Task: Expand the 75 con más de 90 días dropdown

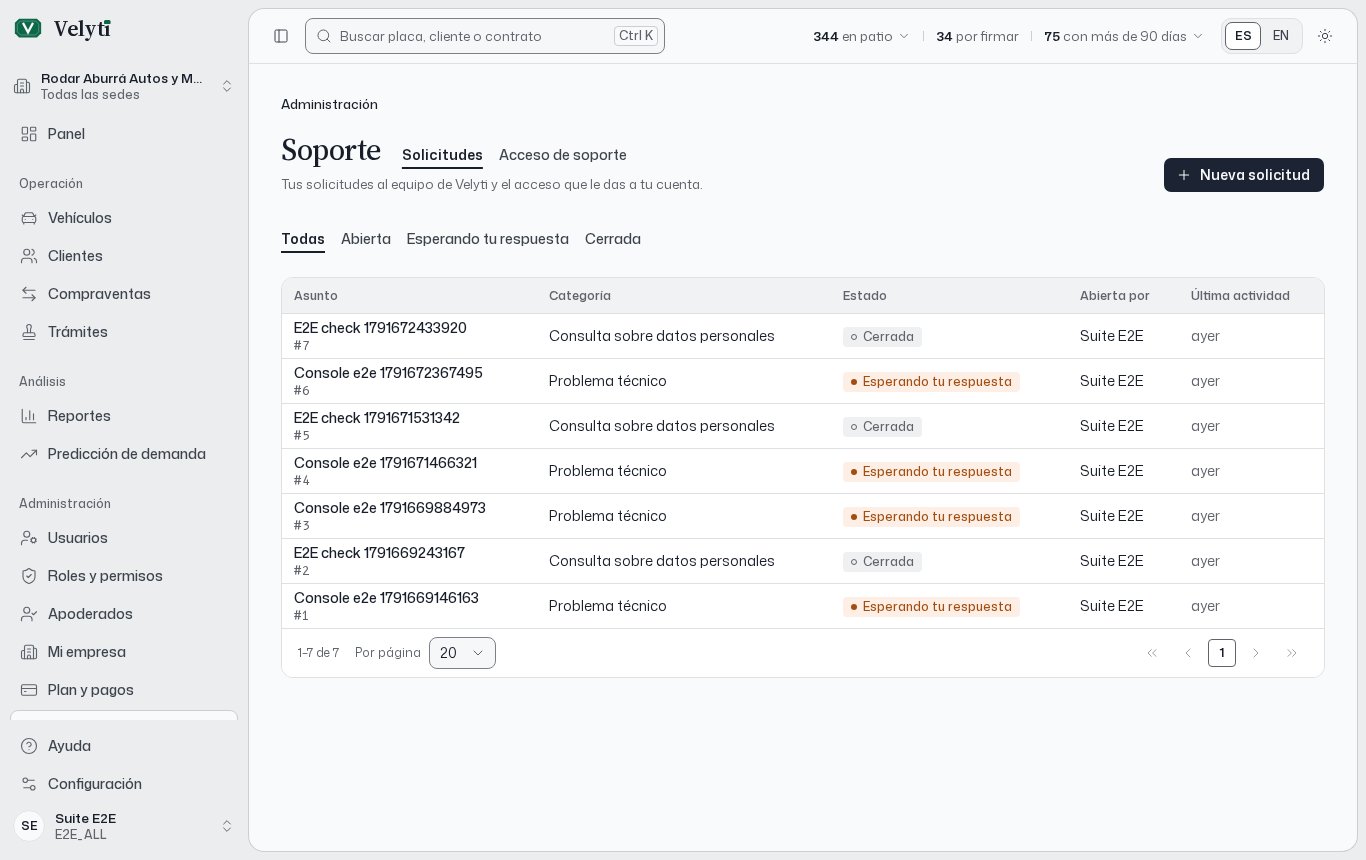Action: tap(1124, 36)
